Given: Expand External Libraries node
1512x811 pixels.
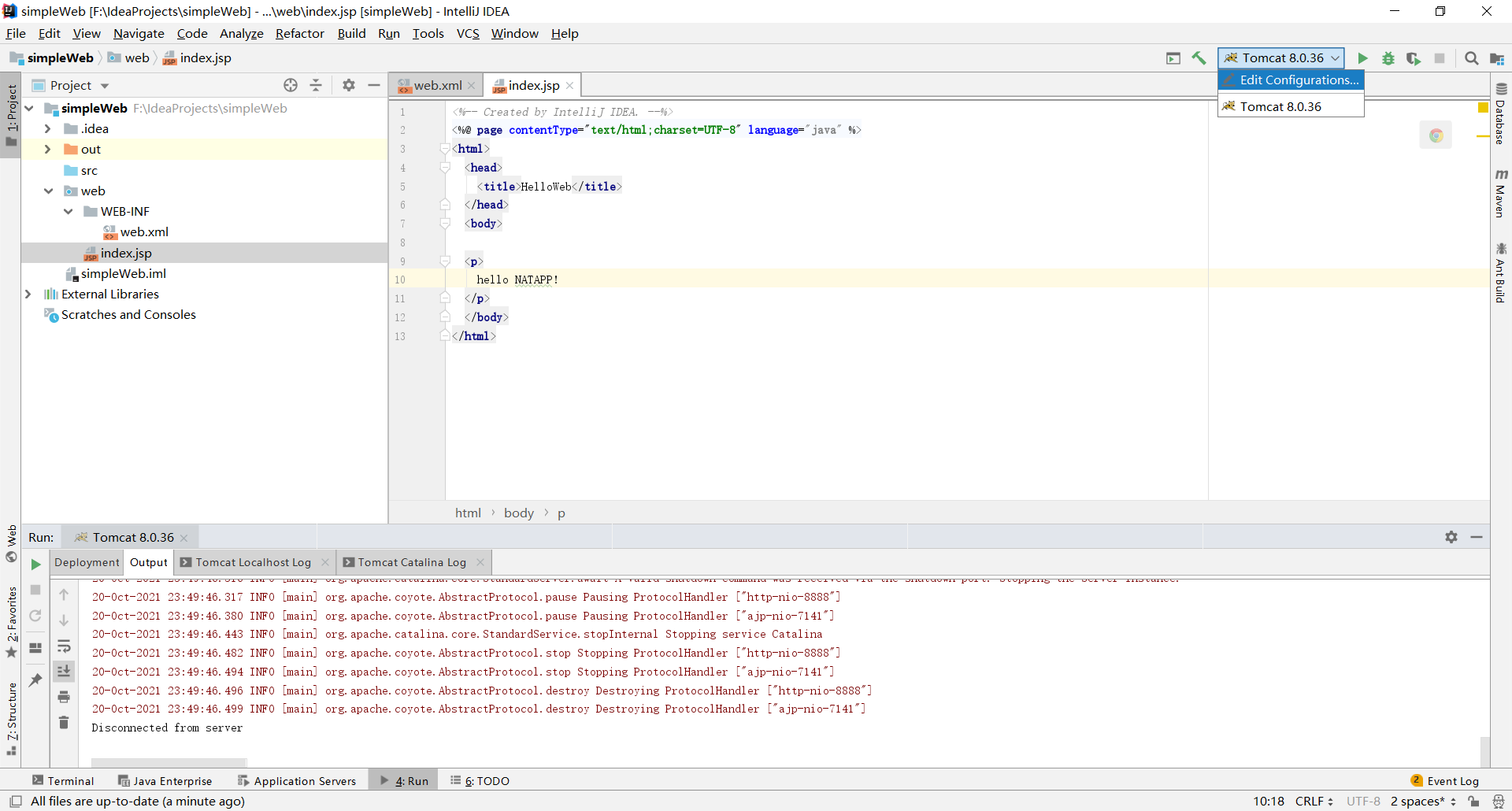Looking at the screenshot, I should (x=28, y=294).
